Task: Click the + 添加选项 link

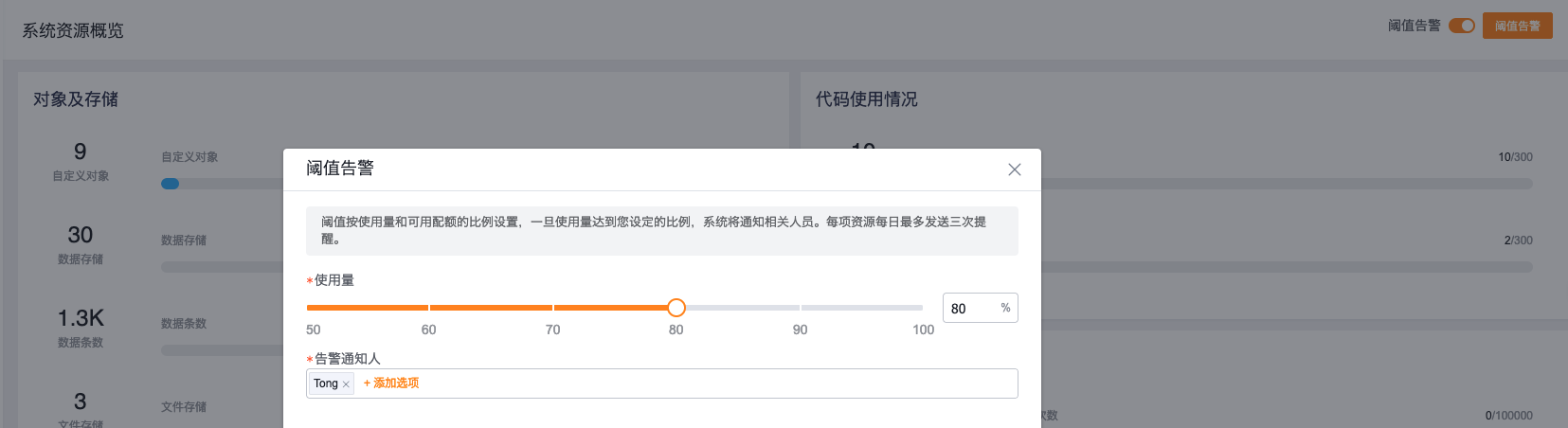Action: [391, 383]
